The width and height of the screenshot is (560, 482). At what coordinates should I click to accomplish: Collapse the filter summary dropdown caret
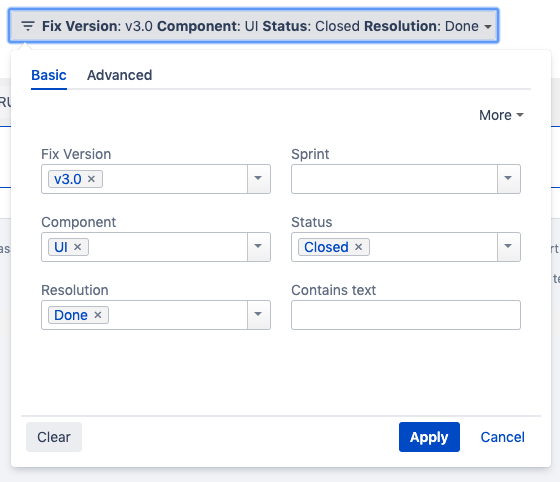(488, 26)
